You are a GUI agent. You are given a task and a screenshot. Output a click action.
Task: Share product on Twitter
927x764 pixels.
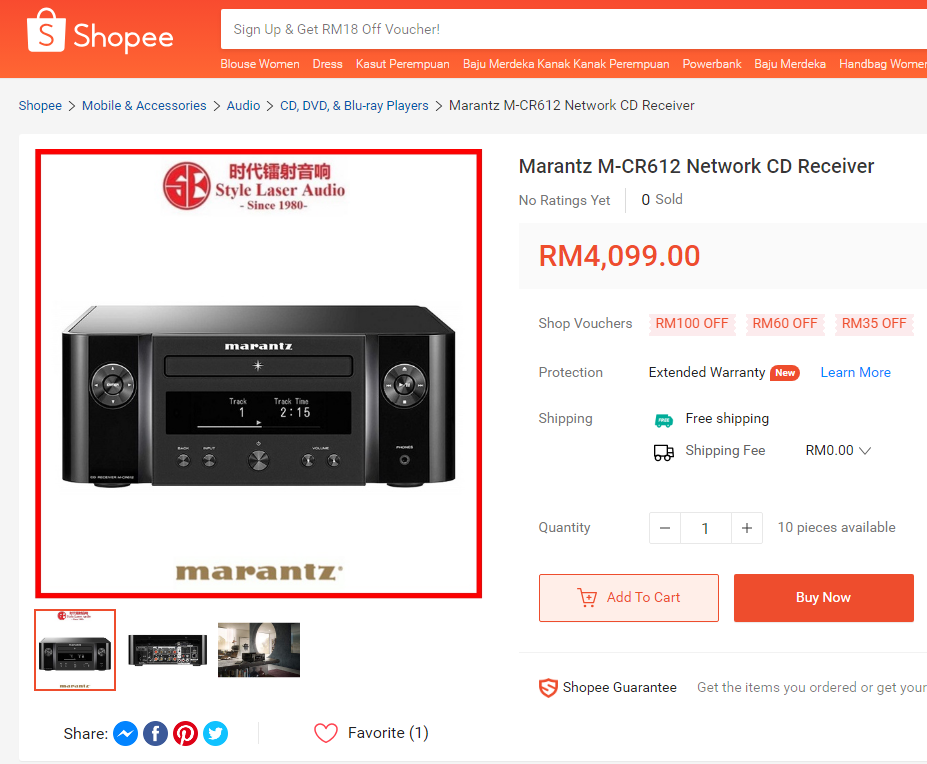click(x=216, y=733)
